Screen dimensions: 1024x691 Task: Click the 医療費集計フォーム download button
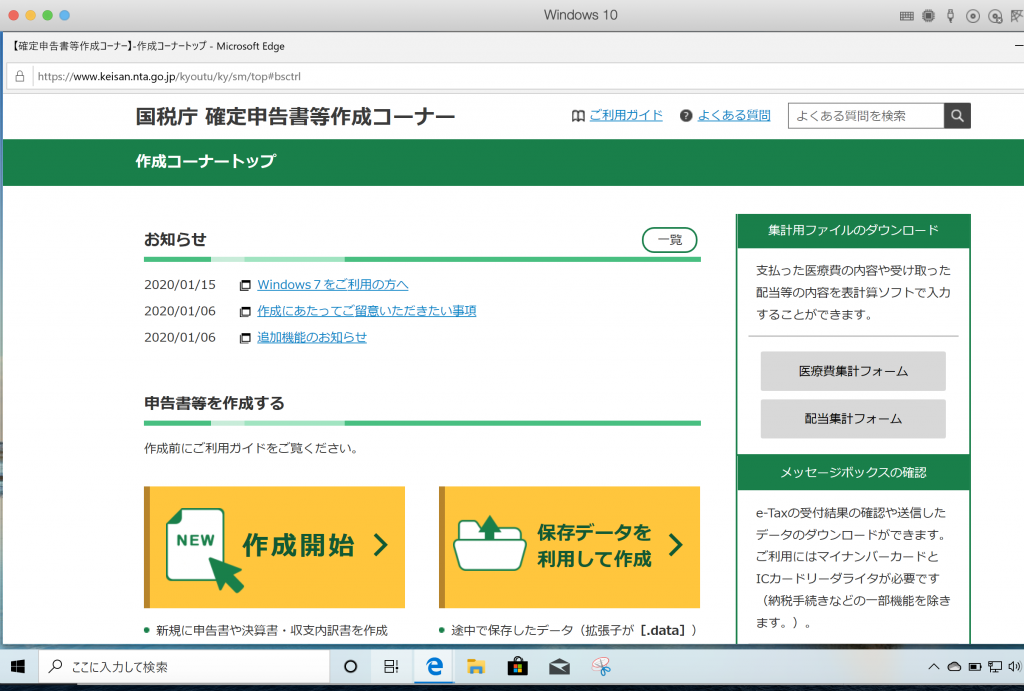coord(853,371)
